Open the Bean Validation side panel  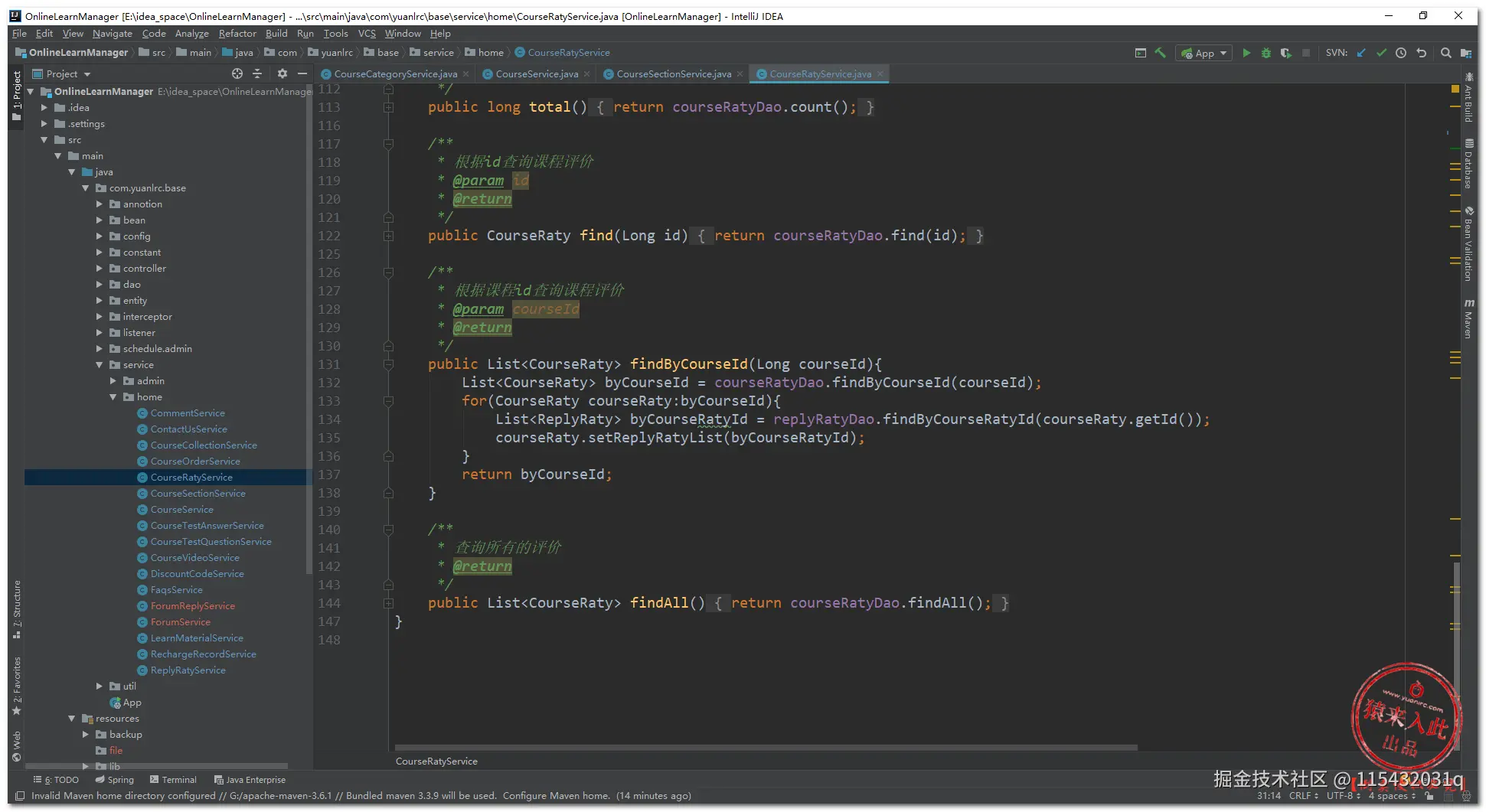1468,243
